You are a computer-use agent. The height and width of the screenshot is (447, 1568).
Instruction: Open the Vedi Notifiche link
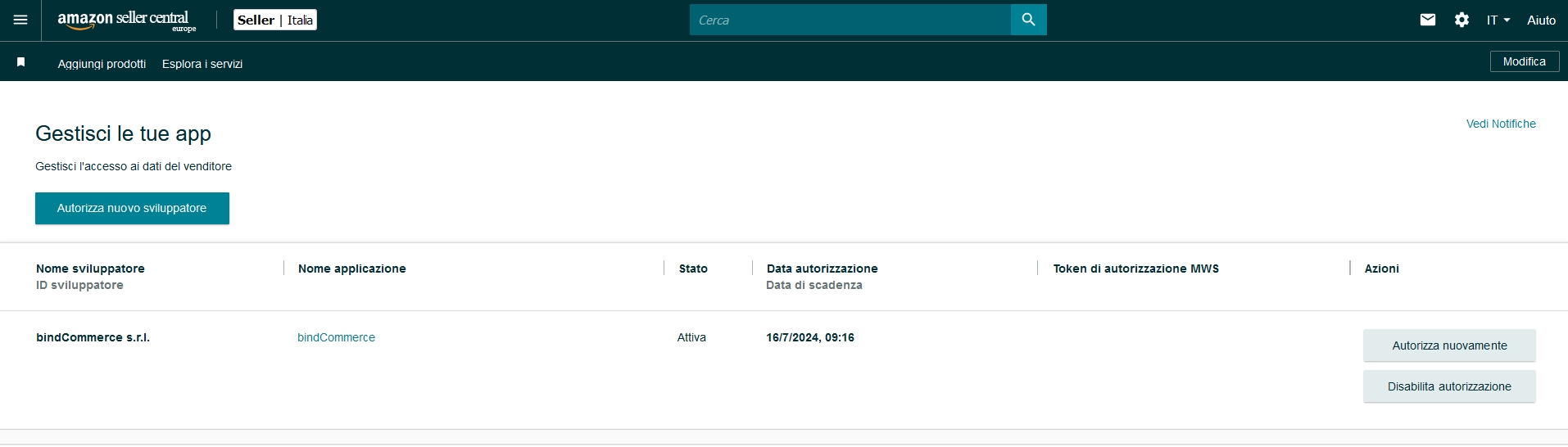pos(1500,124)
